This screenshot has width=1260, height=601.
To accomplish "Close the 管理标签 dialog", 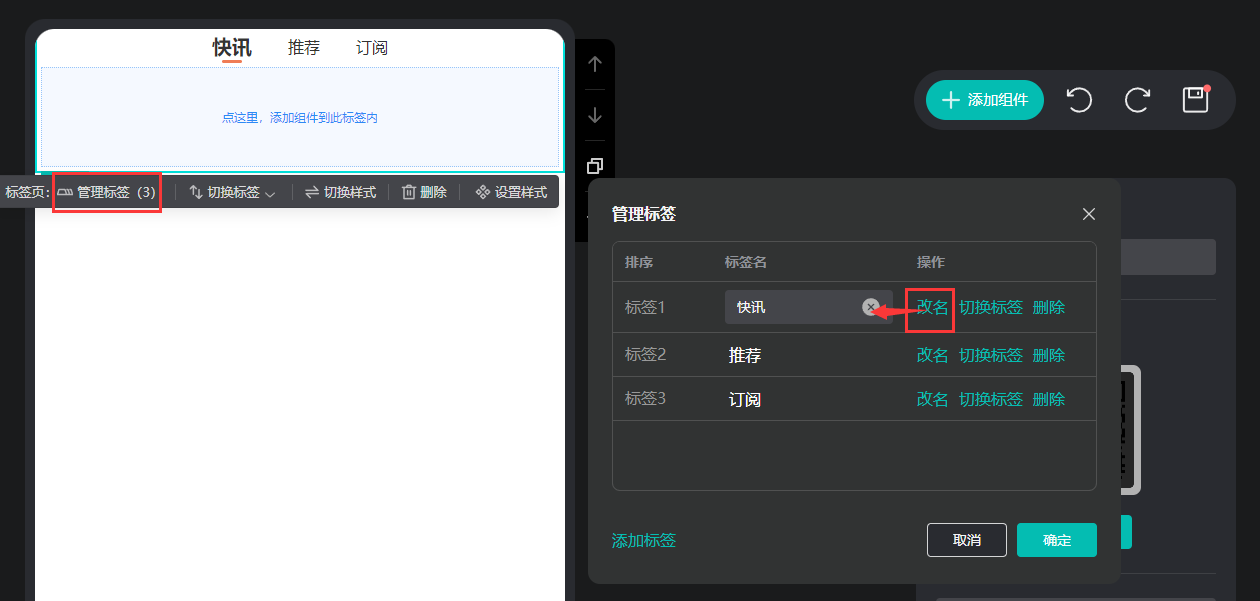I will 1089,214.
